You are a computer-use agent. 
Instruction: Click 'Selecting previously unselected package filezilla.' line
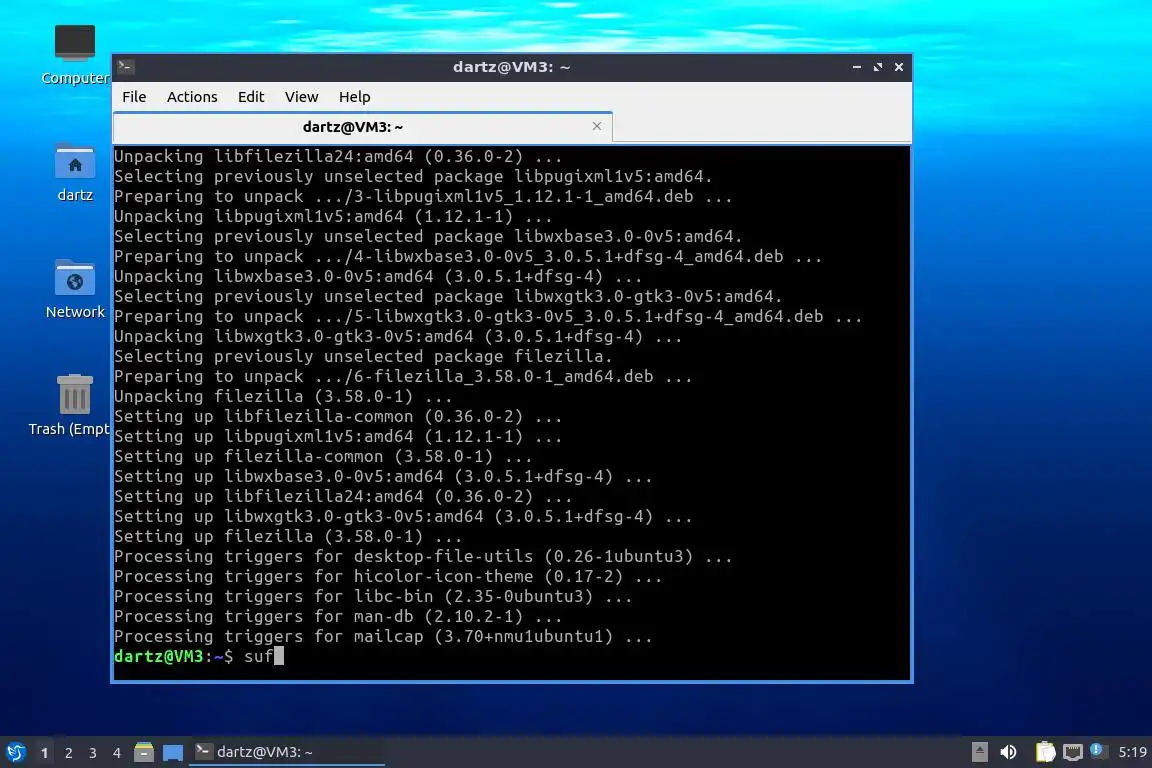pyautogui.click(x=363, y=356)
